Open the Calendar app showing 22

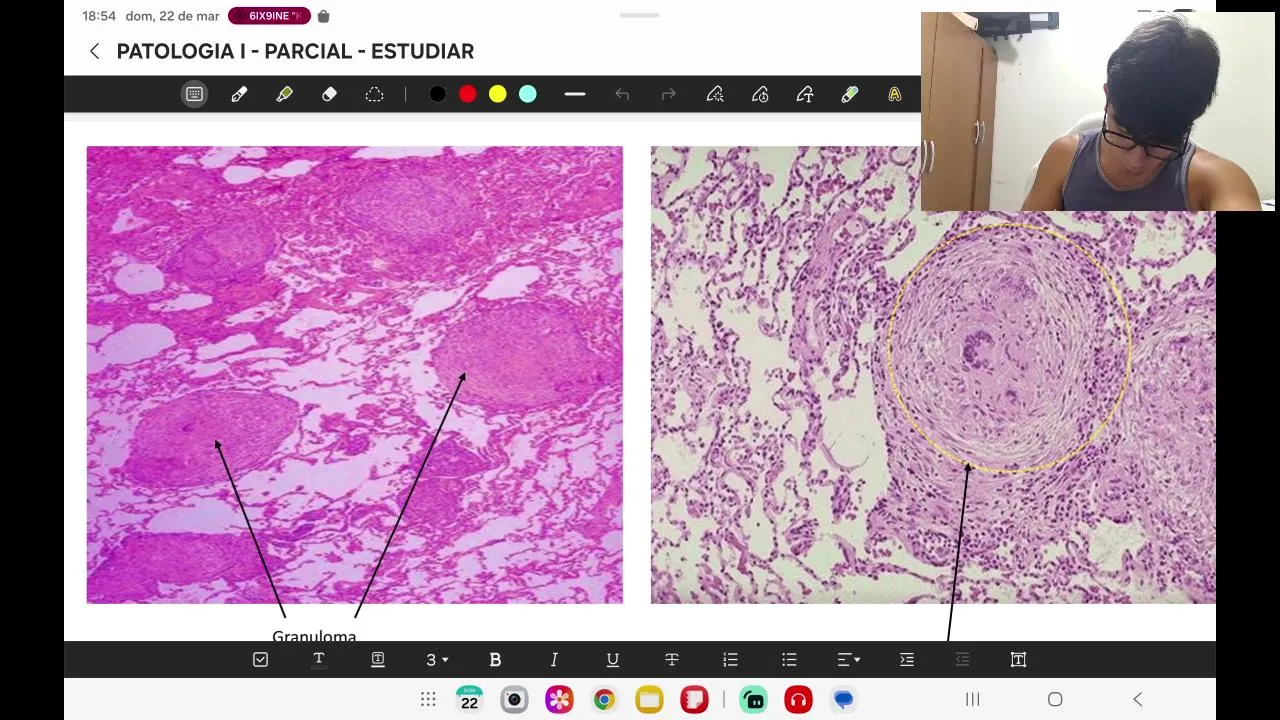click(469, 699)
